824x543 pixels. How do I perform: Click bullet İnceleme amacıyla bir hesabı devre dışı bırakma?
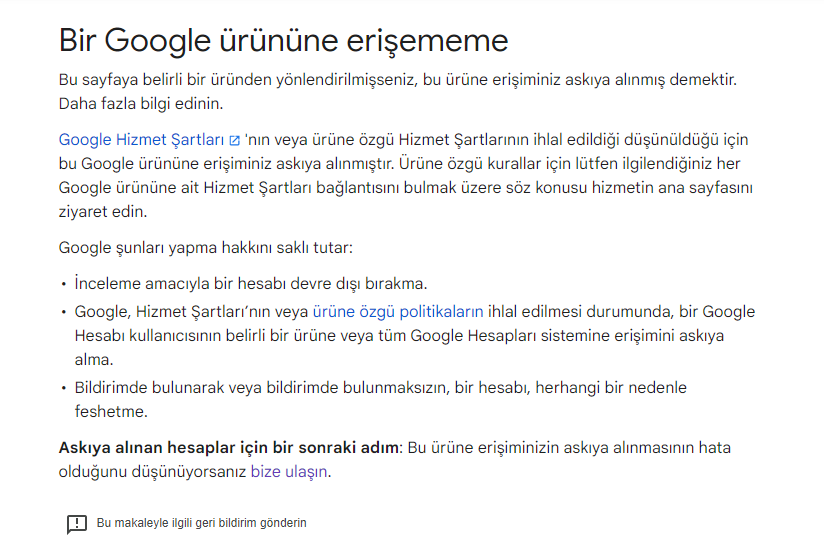coord(251,284)
